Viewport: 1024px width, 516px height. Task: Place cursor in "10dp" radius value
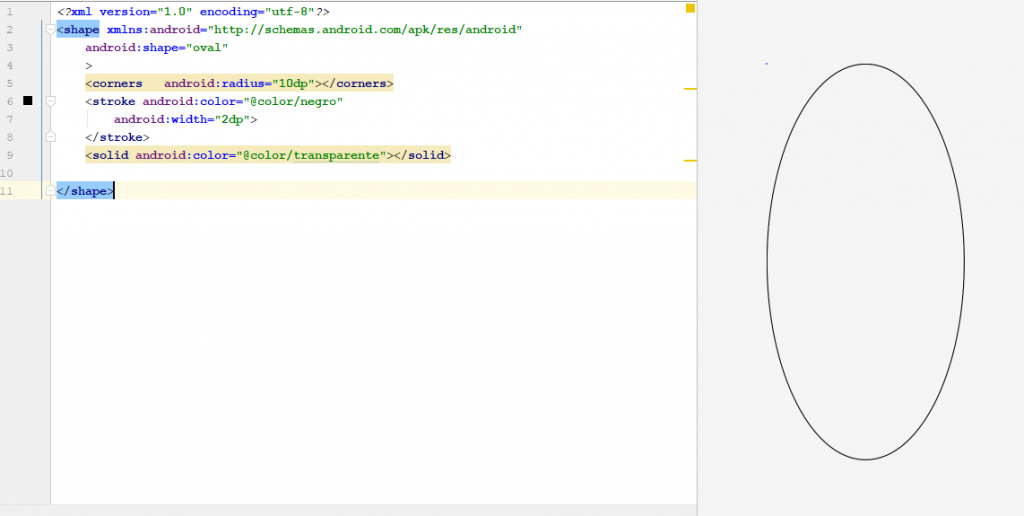coord(294,84)
